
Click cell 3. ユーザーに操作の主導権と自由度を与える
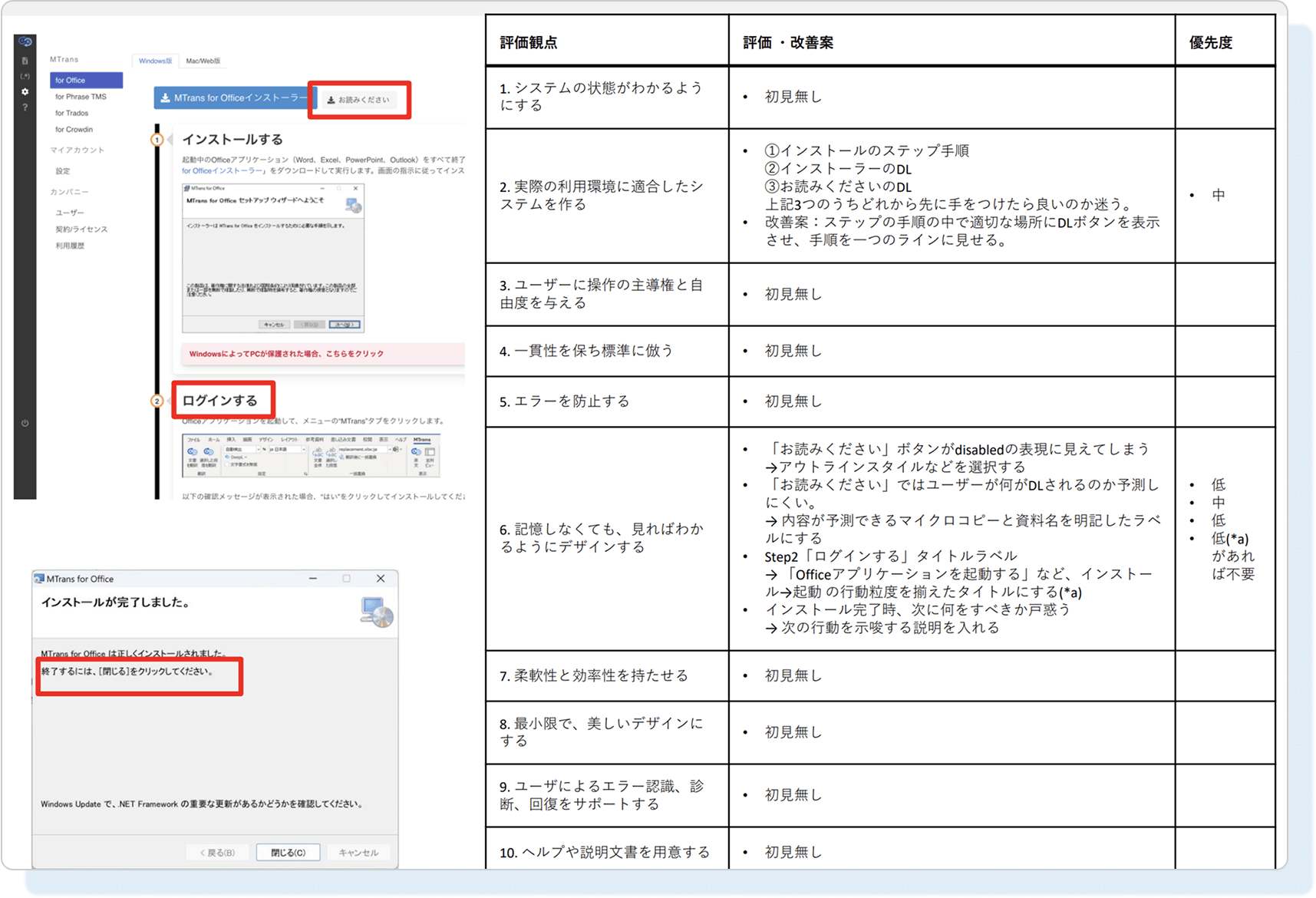607,294
